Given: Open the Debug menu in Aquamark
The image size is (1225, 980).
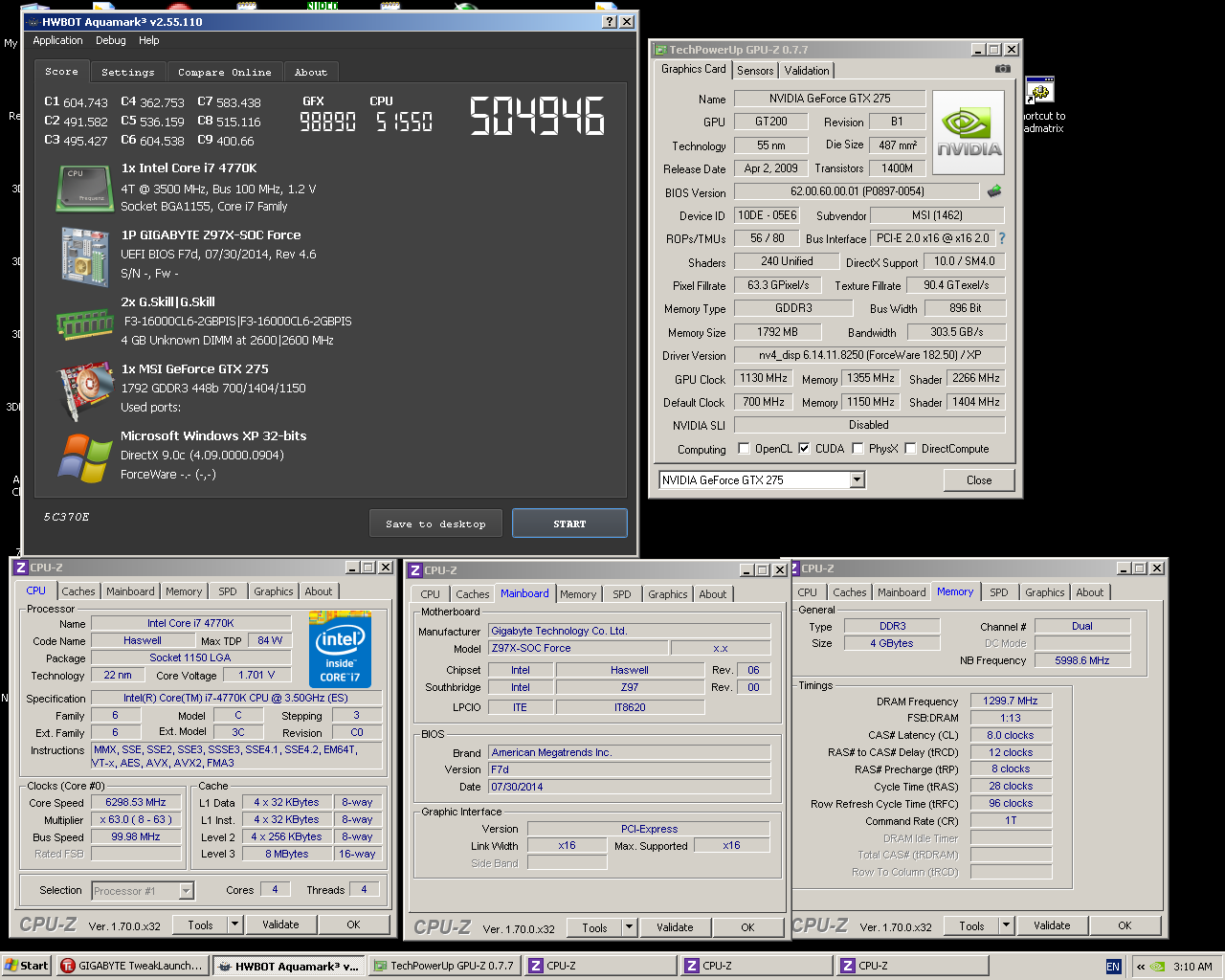Looking at the screenshot, I should point(110,40).
